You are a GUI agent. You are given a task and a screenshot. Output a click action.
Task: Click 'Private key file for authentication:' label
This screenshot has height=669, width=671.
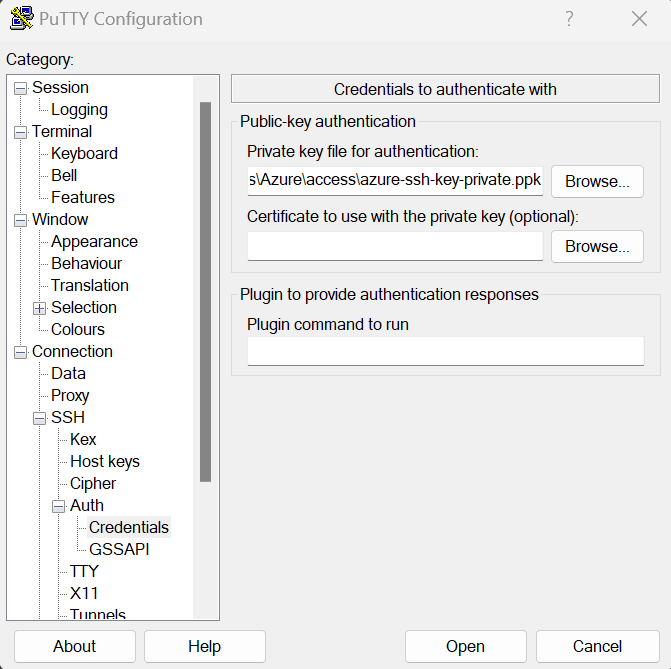pyautogui.click(x=362, y=152)
